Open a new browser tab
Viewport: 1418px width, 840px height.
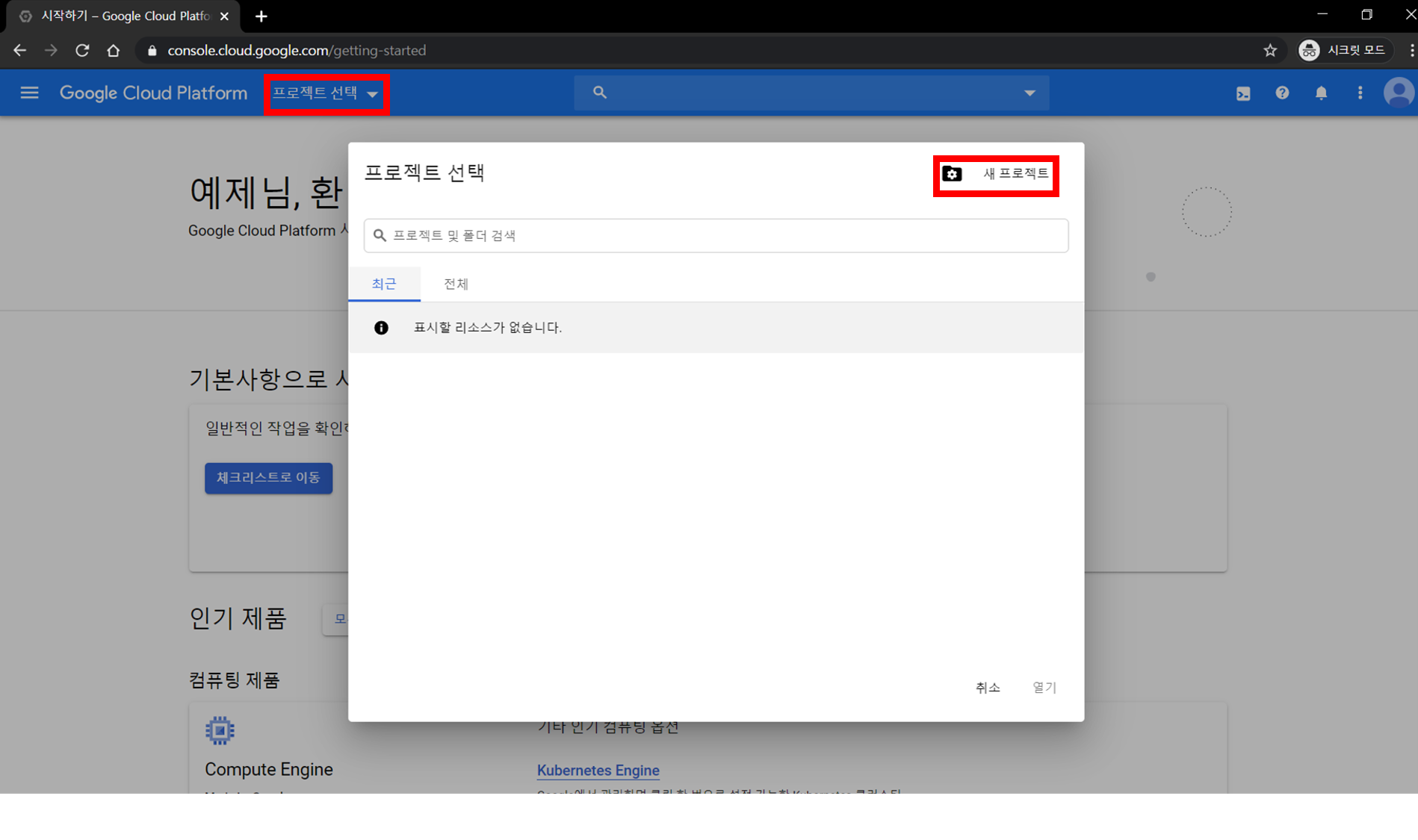tap(261, 16)
